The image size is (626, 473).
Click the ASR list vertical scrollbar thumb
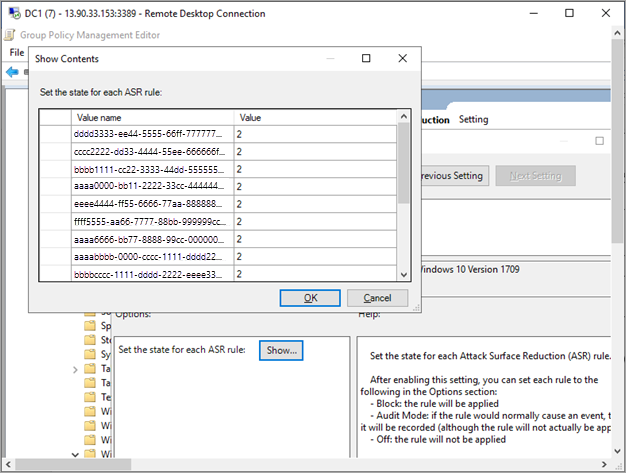click(x=404, y=163)
